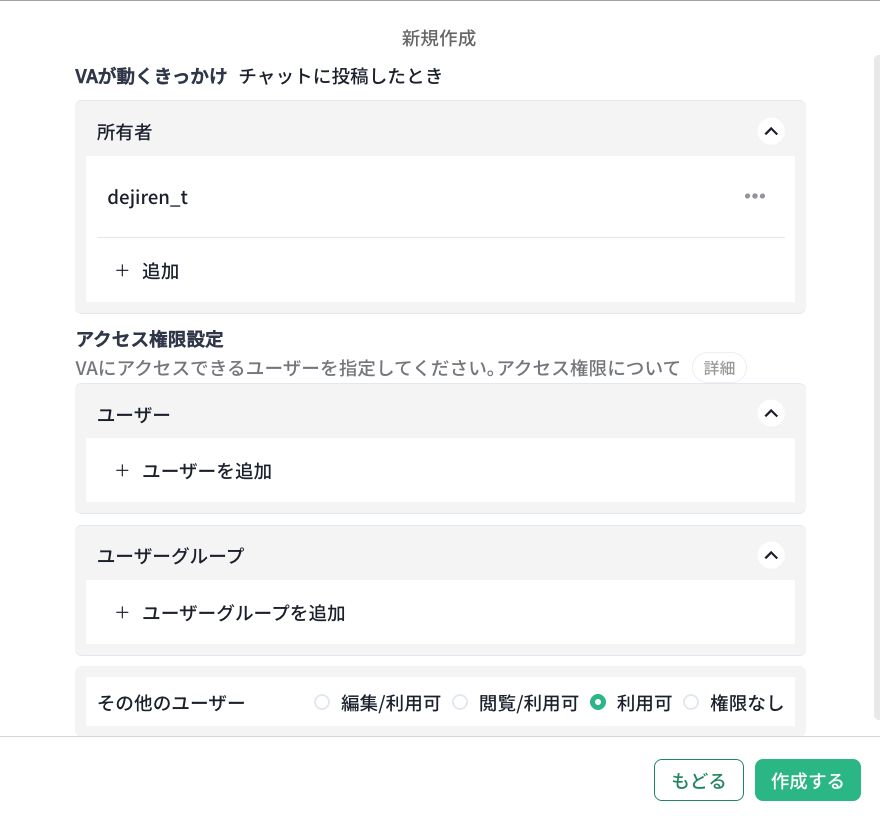Choose the 利用可 radio option

(x=598, y=702)
